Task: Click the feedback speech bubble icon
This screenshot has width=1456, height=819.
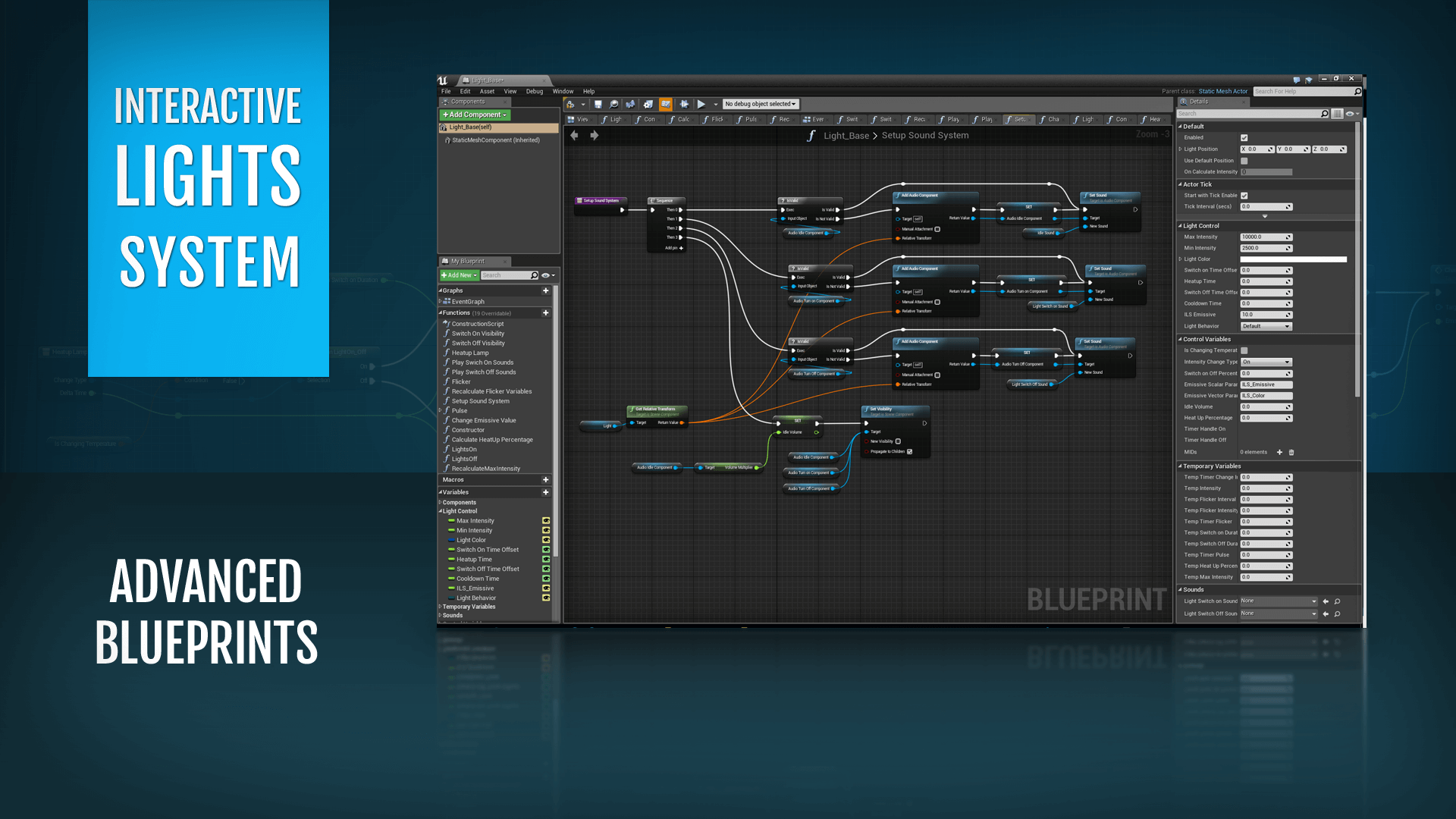Action: (1297, 80)
